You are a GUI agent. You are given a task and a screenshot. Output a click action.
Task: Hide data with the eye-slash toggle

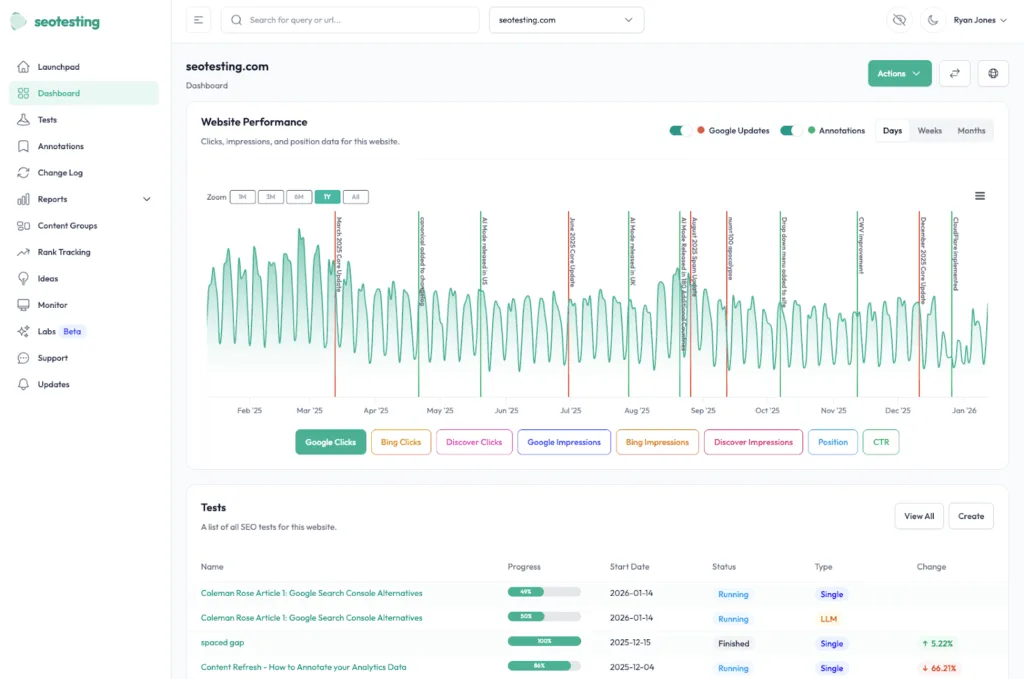[898, 20]
